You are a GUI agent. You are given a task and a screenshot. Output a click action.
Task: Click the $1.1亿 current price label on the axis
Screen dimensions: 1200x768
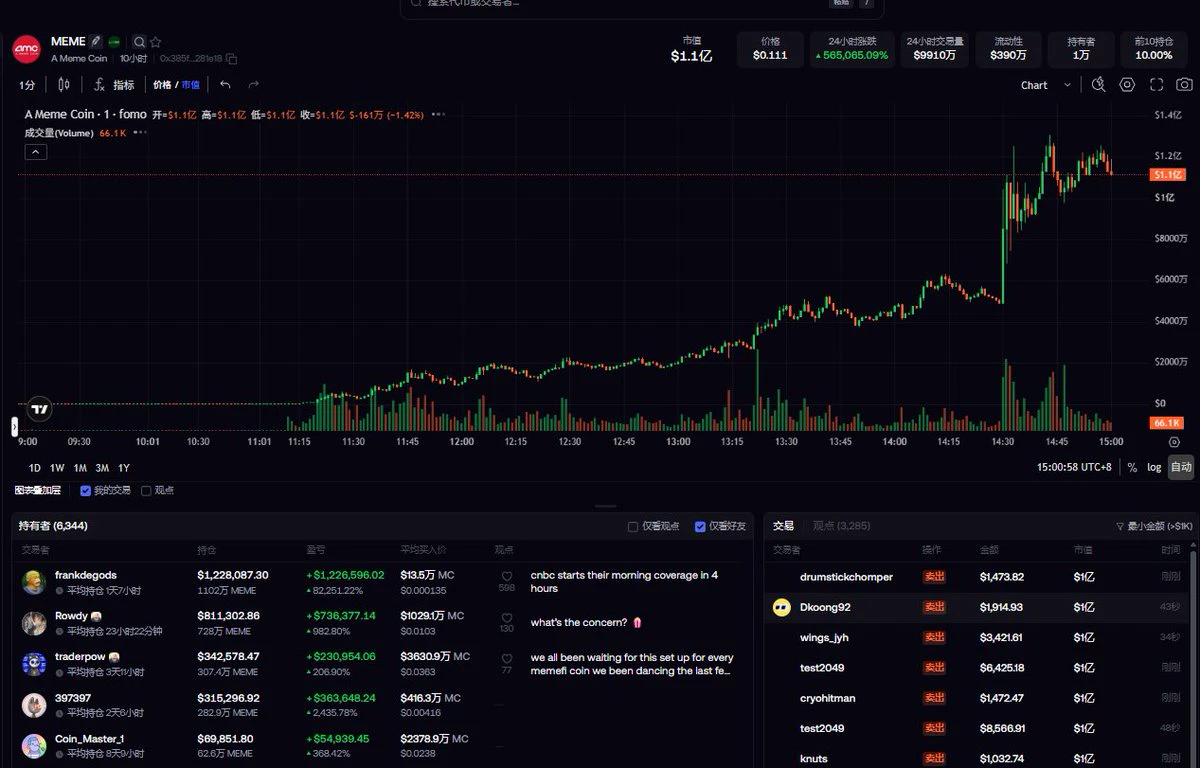point(1168,174)
